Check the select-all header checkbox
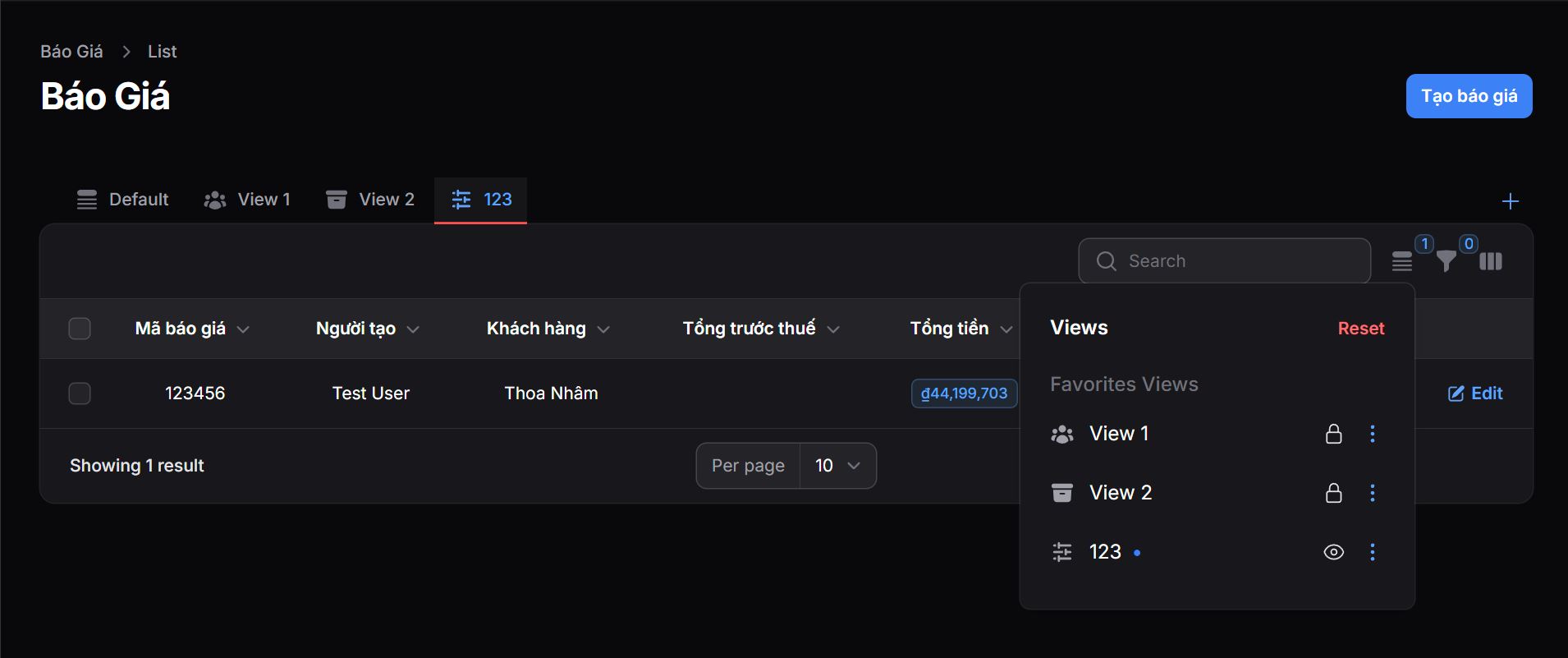 point(80,329)
